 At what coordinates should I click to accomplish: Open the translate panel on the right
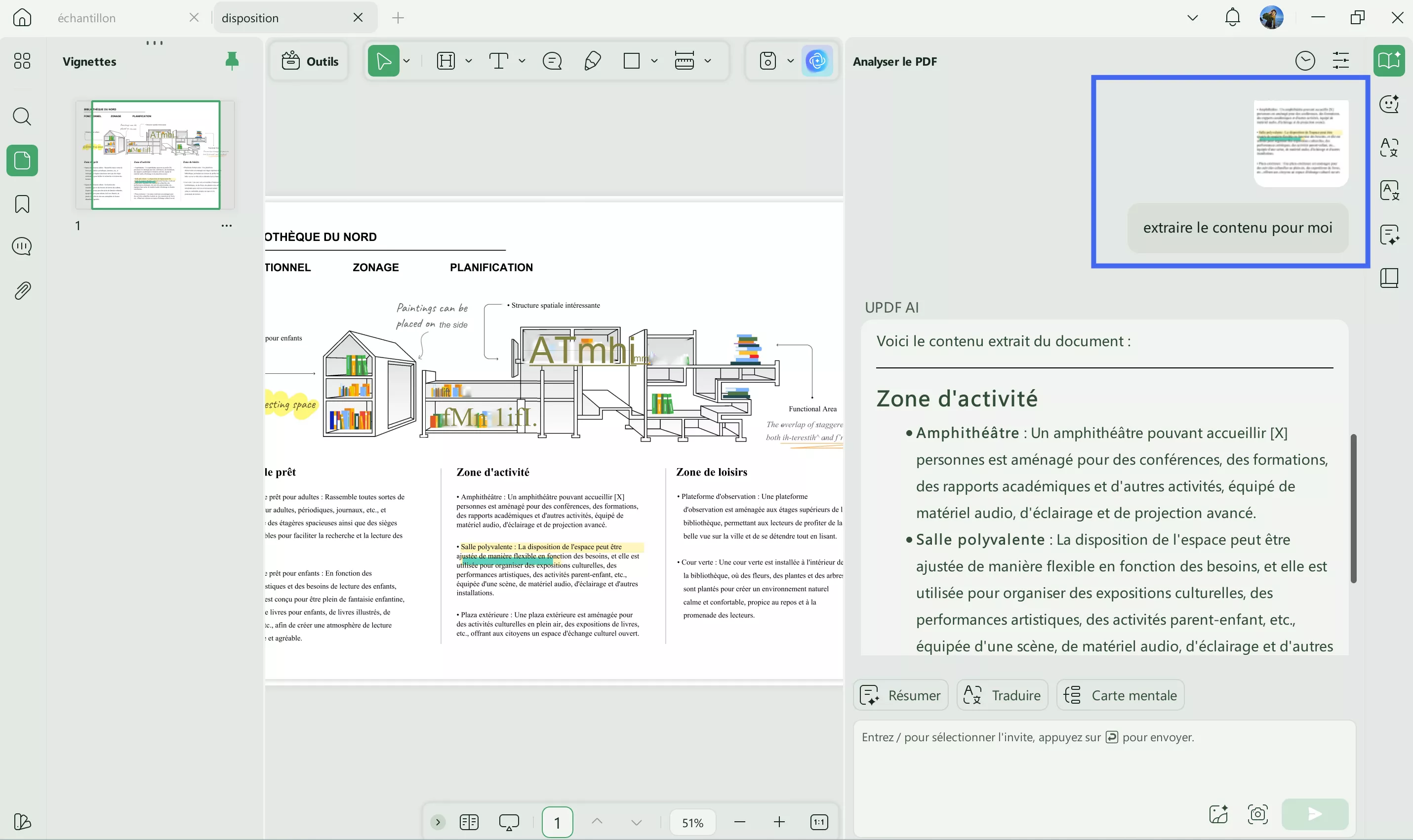coord(1390,190)
